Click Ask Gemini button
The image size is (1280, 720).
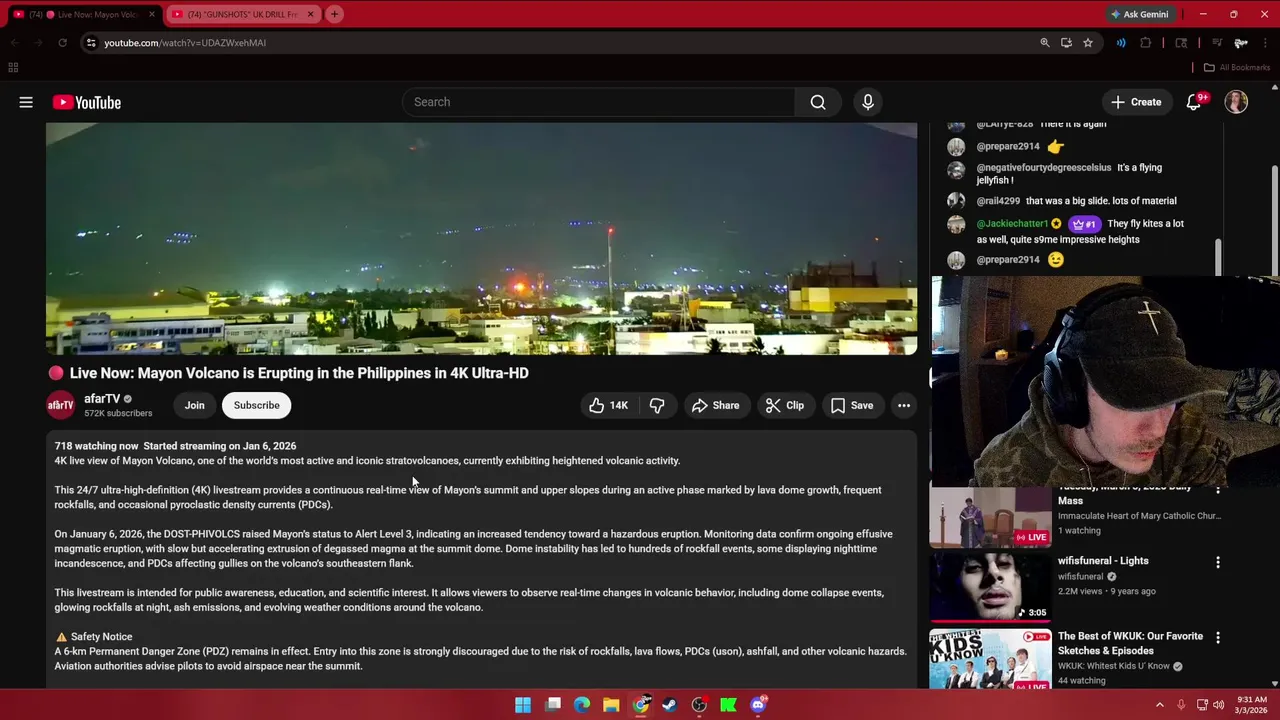(1139, 14)
